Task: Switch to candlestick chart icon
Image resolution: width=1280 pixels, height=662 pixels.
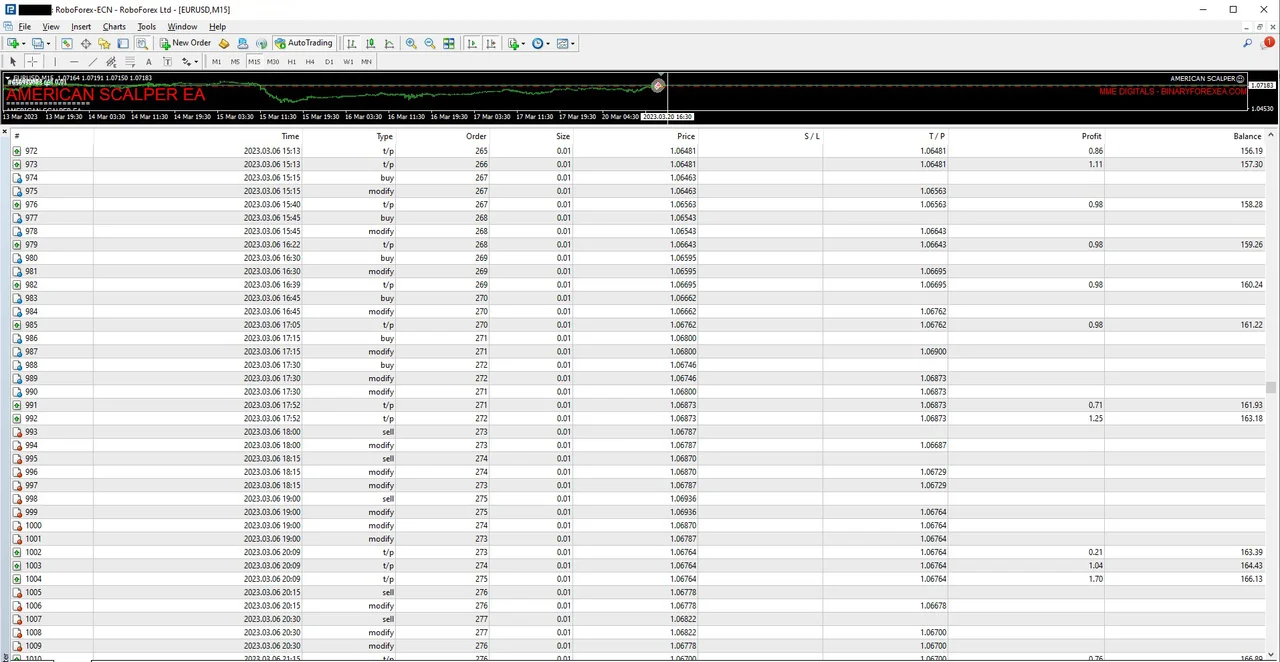Action: (x=371, y=43)
